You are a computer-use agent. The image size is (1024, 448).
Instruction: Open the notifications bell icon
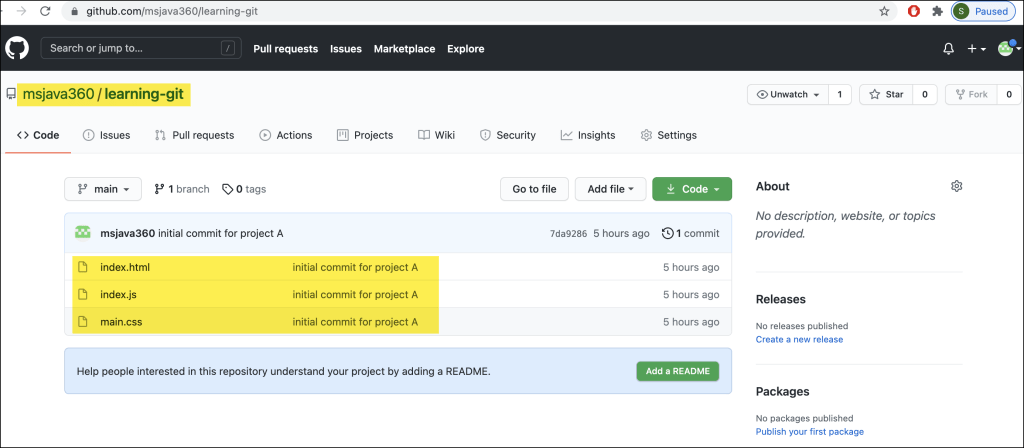pyautogui.click(x=948, y=49)
